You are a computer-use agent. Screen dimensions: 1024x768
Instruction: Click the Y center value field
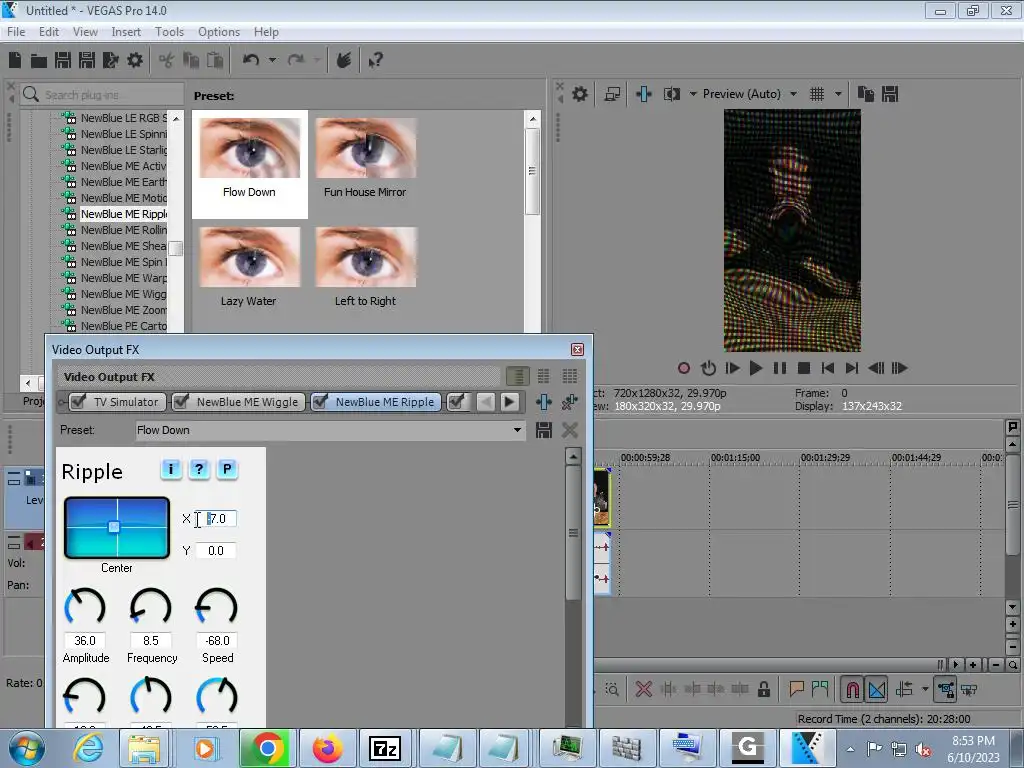(x=216, y=551)
